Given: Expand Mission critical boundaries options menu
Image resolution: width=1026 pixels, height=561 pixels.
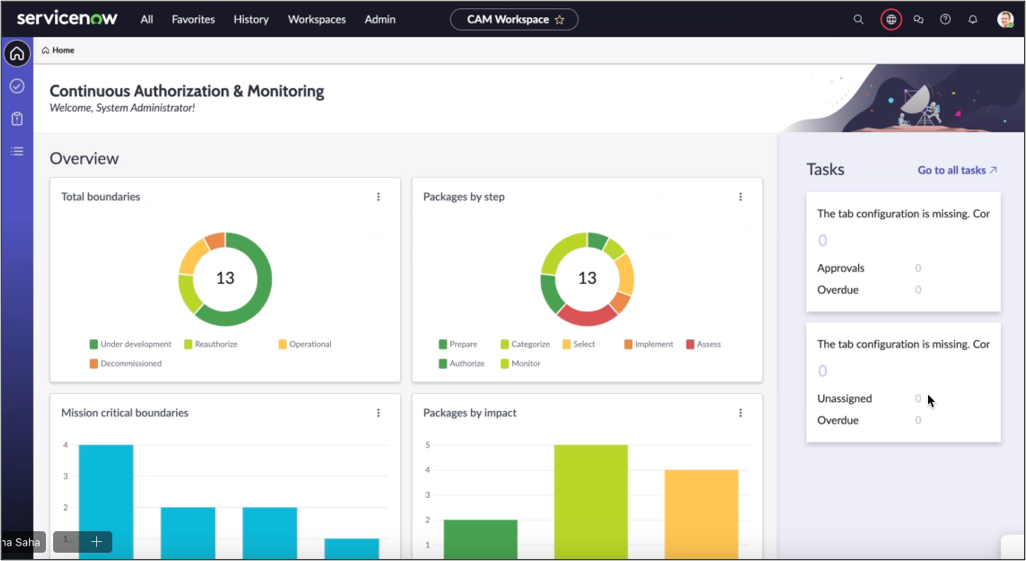Looking at the screenshot, I should pos(378,413).
